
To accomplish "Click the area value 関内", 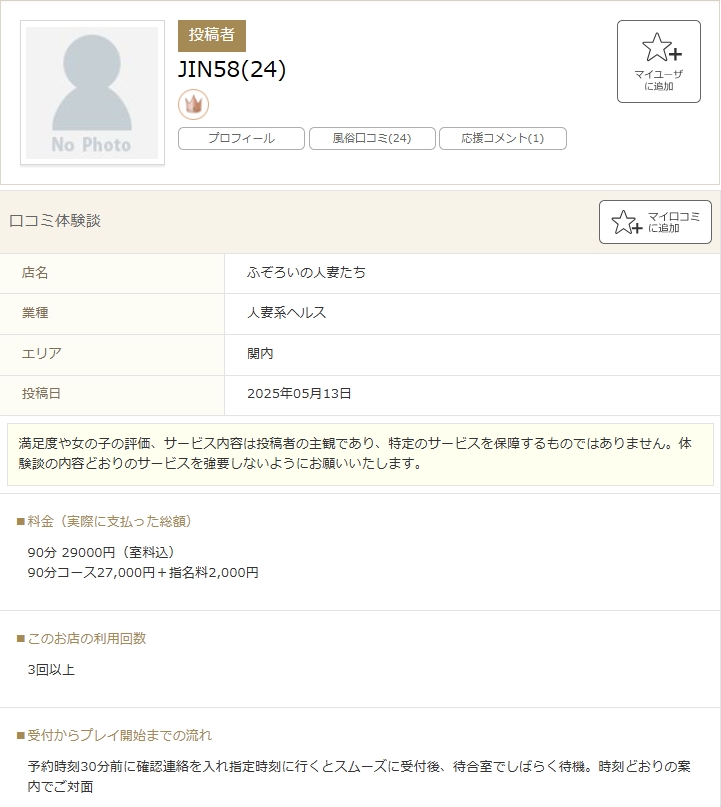I will (x=260, y=353).
